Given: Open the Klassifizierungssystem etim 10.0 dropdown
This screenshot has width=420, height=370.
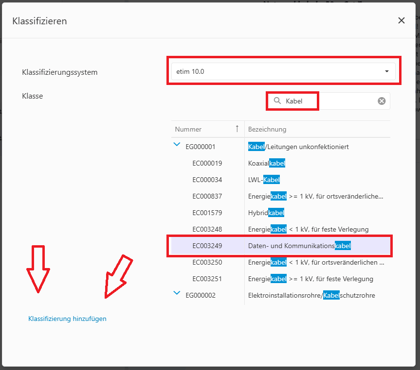Looking at the screenshot, I should [x=283, y=71].
